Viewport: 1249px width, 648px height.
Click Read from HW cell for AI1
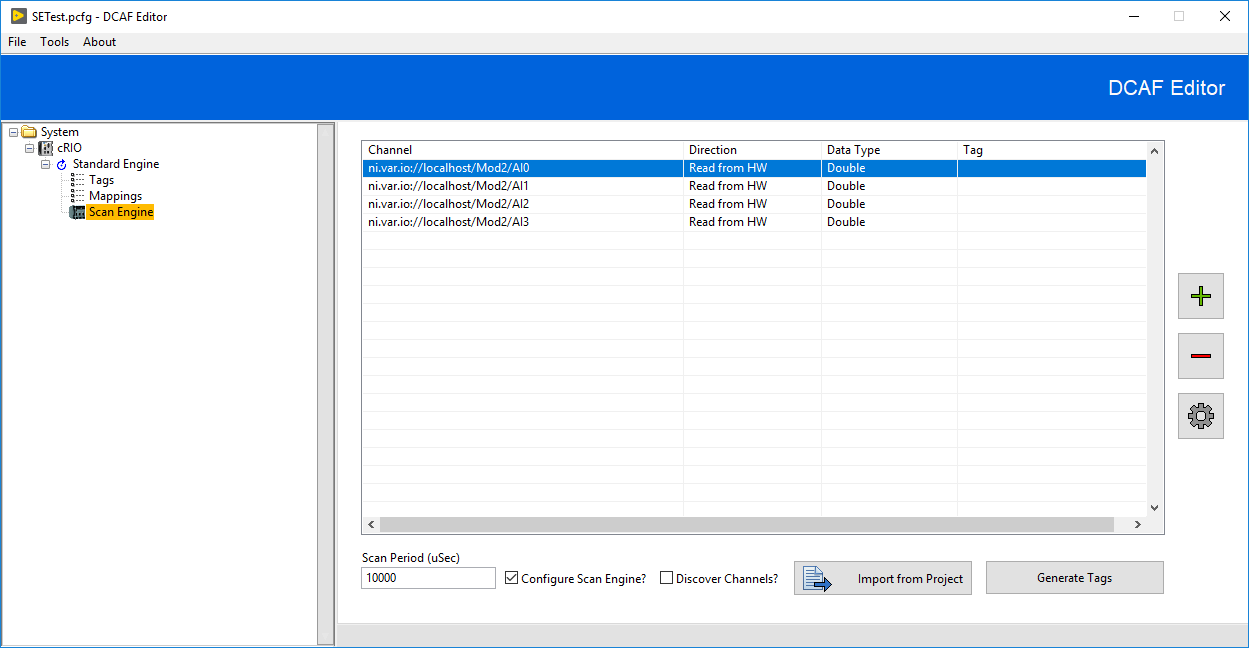(x=752, y=186)
